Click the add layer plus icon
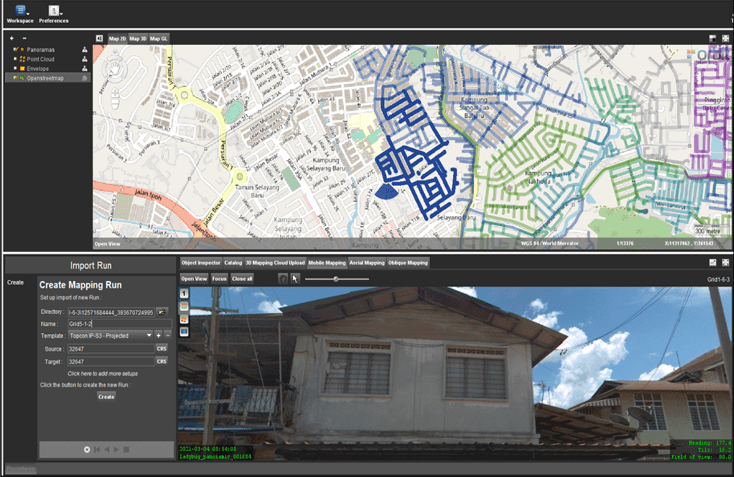 tap(11, 38)
